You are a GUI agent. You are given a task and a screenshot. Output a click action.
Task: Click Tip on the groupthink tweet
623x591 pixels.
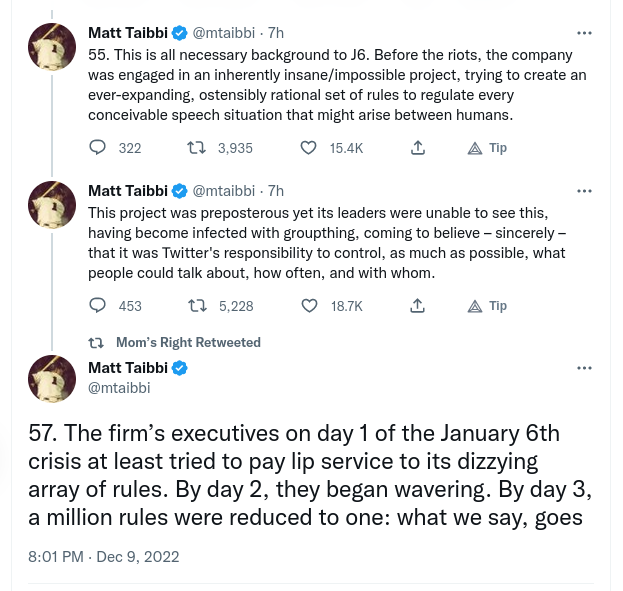pos(488,306)
